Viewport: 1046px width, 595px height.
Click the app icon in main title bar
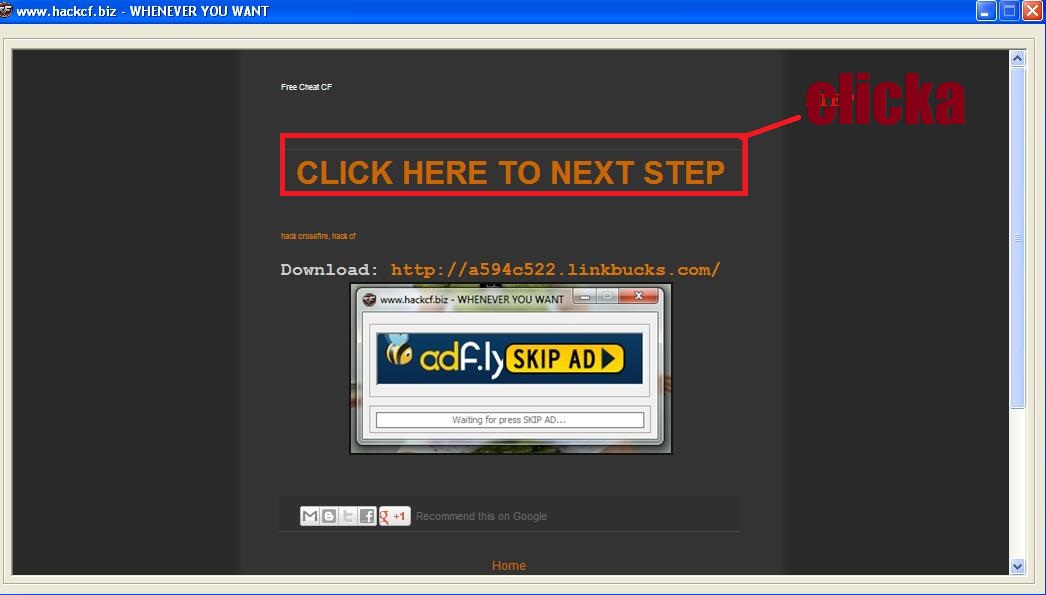click(6, 11)
